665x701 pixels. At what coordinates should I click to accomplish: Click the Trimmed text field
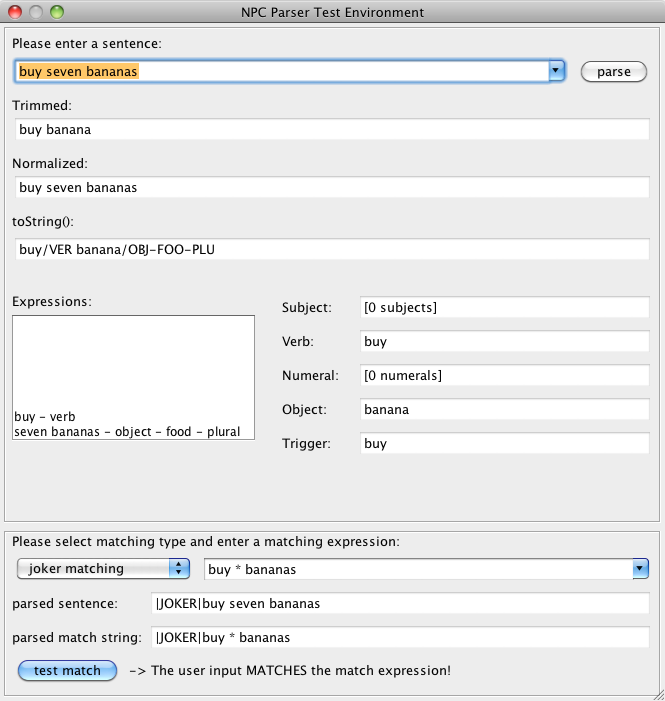pos(332,130)
